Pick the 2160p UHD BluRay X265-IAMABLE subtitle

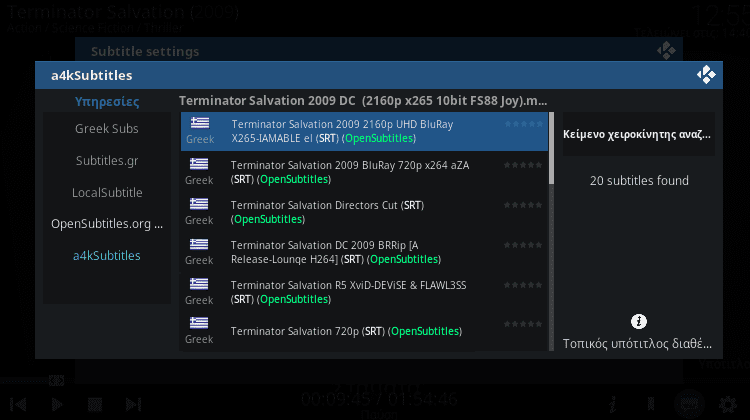coord(364,132)
